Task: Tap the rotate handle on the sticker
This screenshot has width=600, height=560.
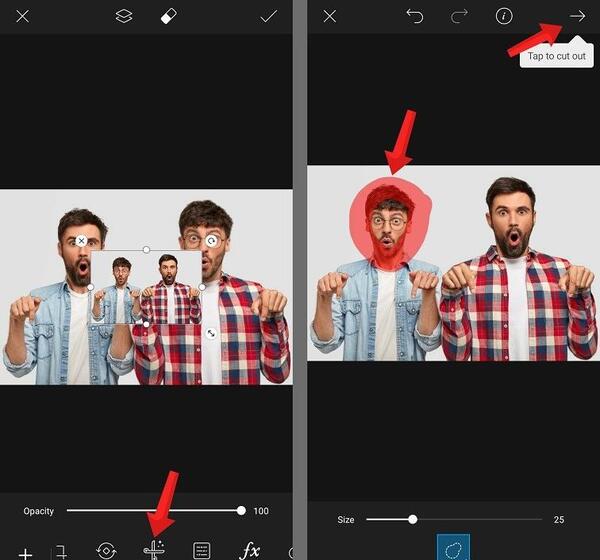Action: [x=211, y=241]
